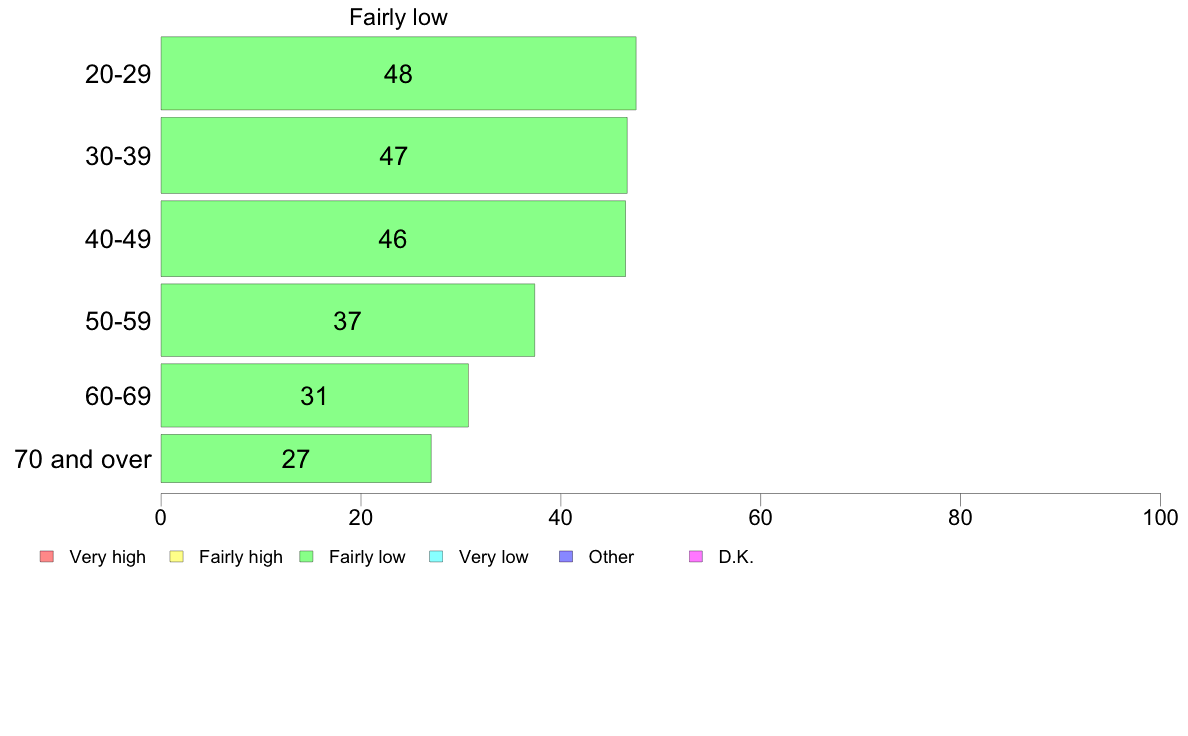Select the 60-69 bar showing 31

(314, 396)
